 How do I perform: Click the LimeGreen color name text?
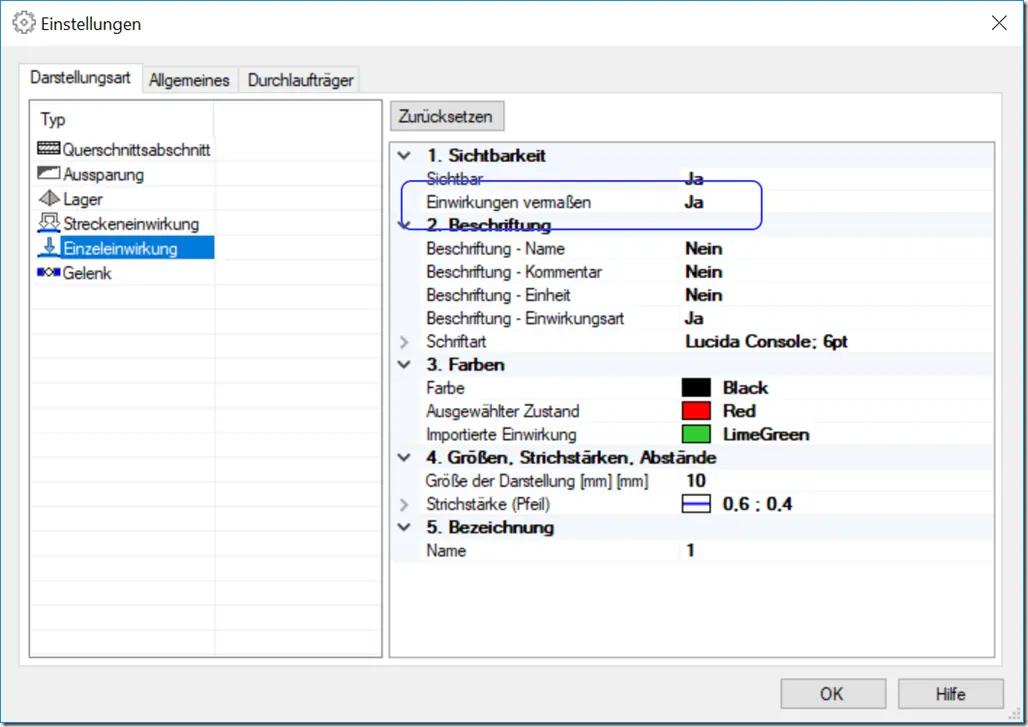pos(766,434)
